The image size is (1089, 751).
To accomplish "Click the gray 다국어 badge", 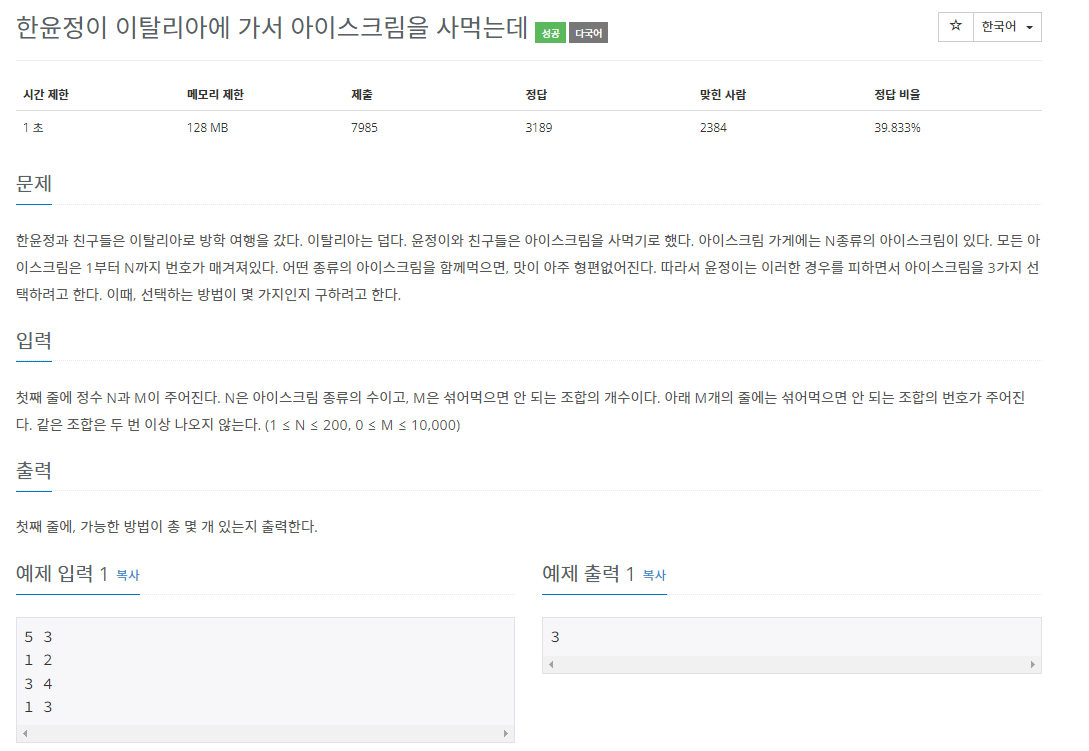I will (x=588, y=33).
